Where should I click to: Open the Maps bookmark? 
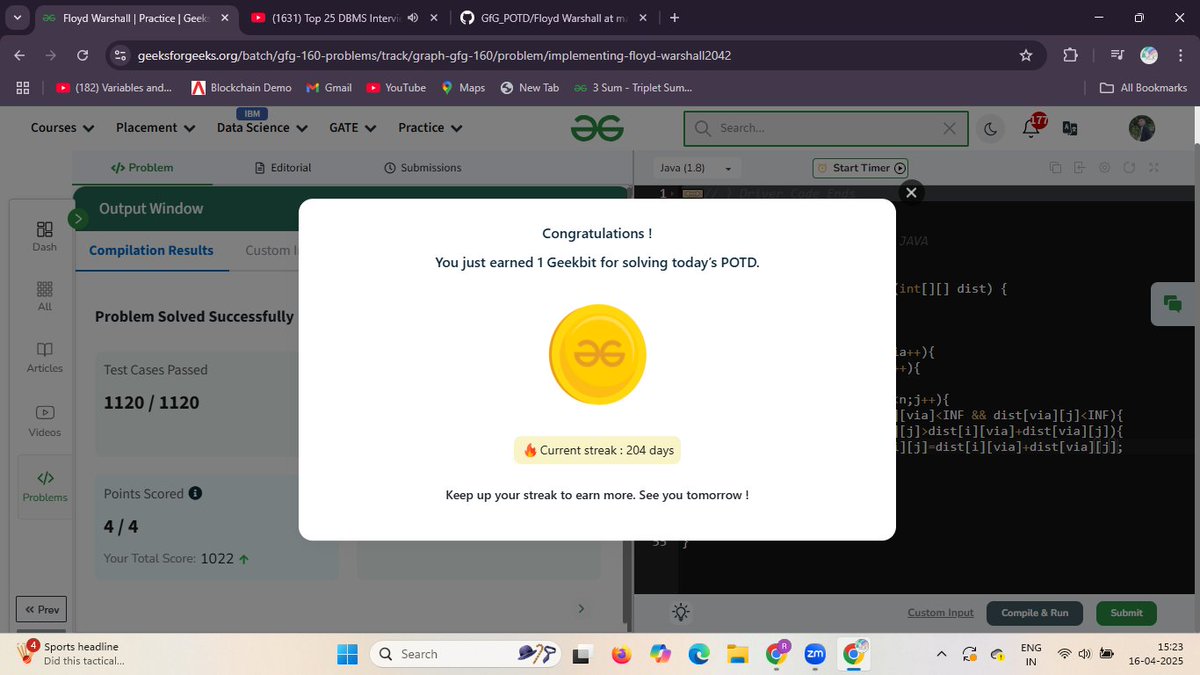tap(463, 88)
